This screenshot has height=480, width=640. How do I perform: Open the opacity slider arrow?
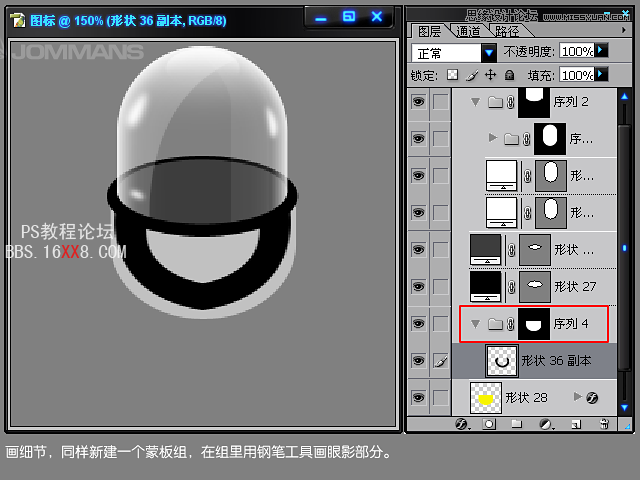pyautogui.click(x=602, y=50)
